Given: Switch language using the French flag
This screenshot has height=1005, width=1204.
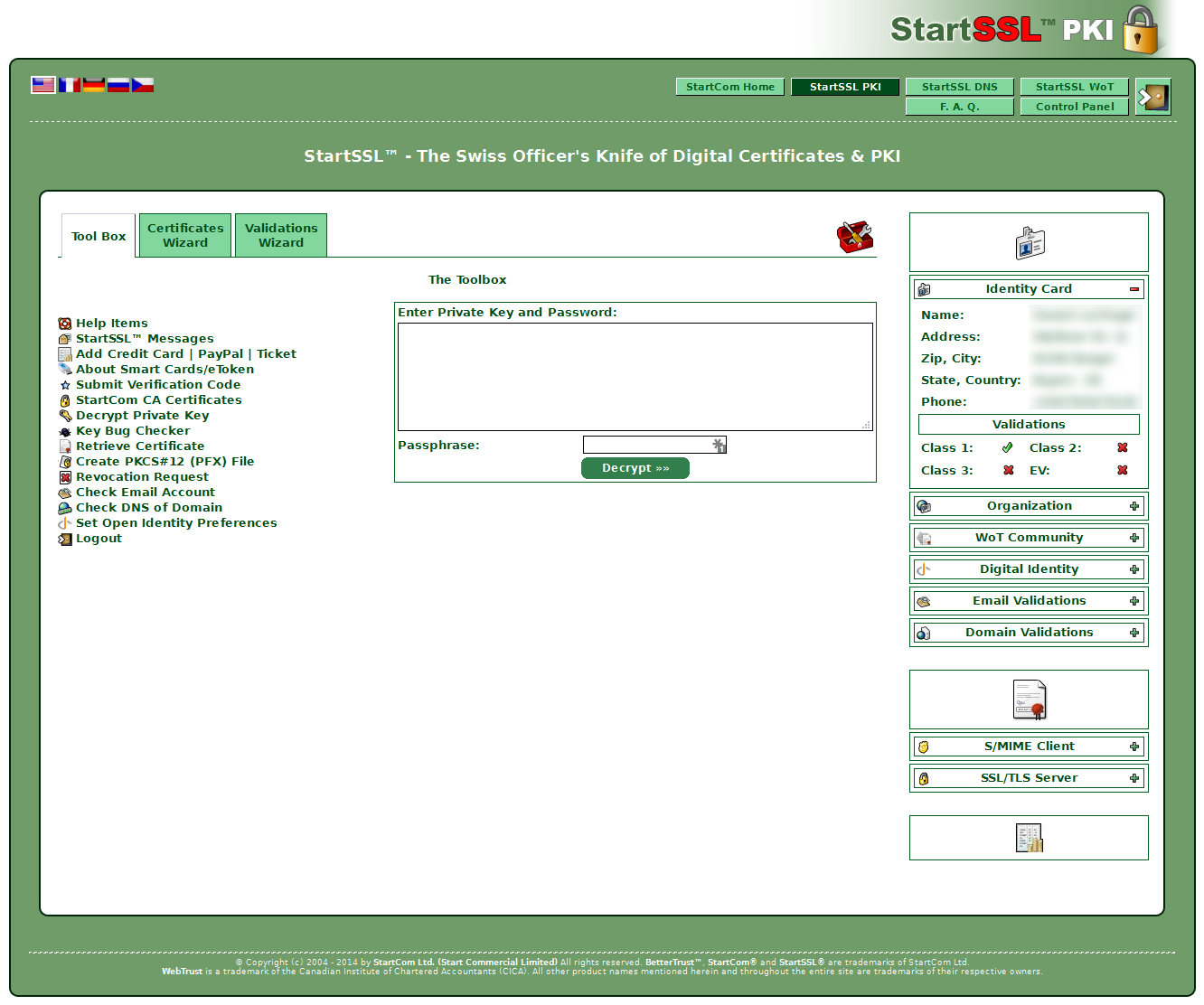Looking at the screenshot, I should pyautogui.click(x=70, y=85).
